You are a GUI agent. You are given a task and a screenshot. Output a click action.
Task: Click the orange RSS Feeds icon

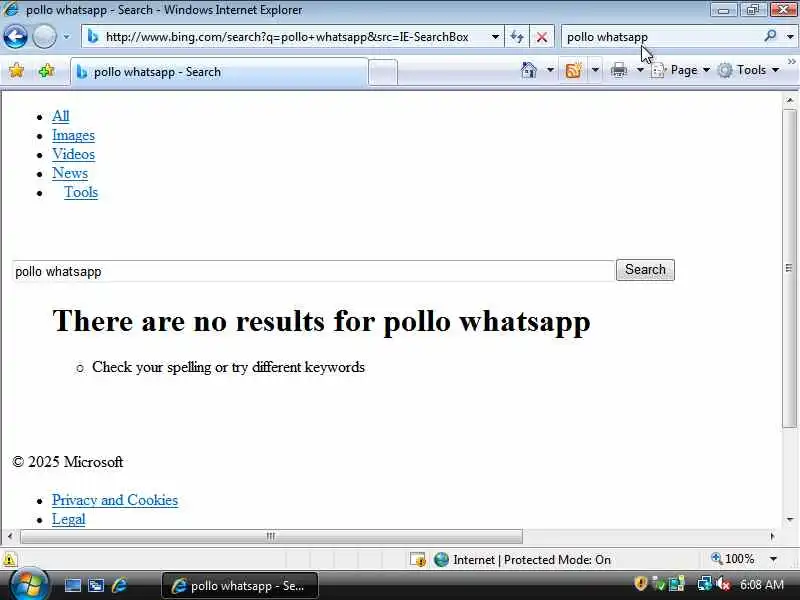tap(573, 70)
